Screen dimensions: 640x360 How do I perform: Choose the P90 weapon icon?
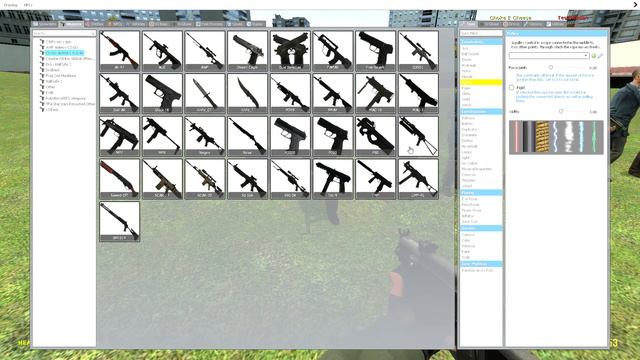(x=376, y=136)
